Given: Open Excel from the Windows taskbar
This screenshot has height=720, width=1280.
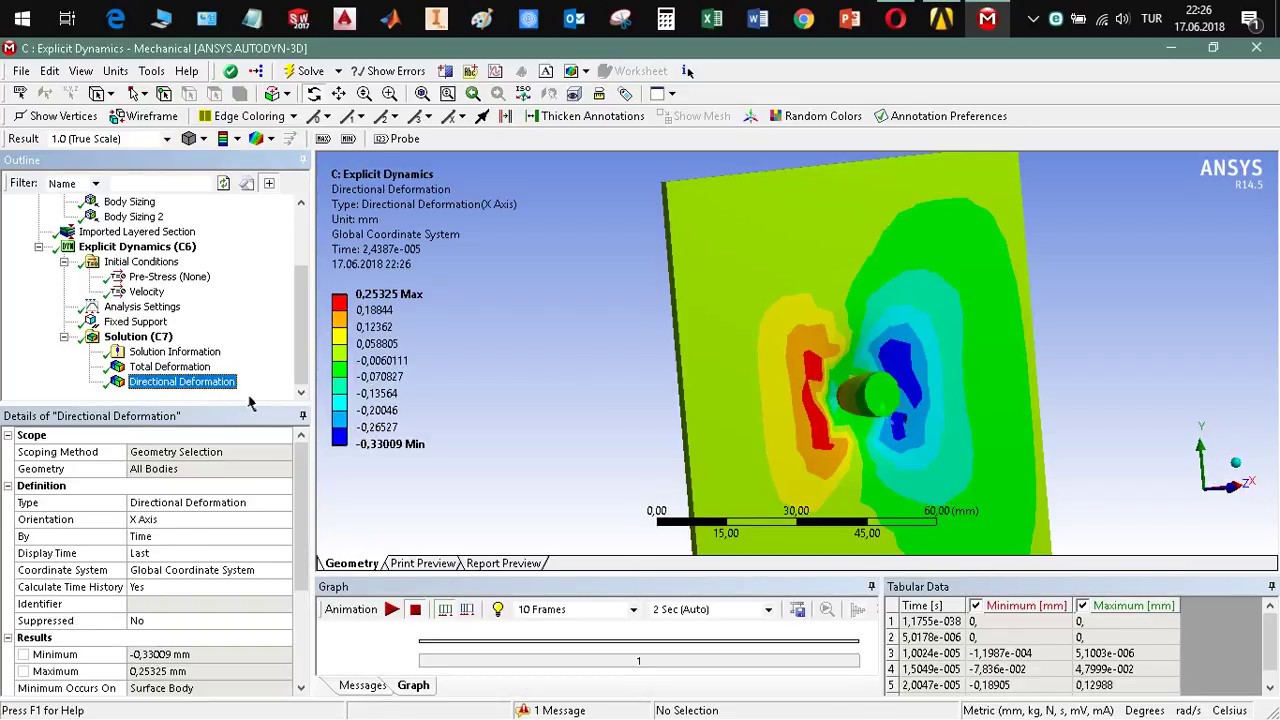Looking at the screenshot, I should (x=712, y=18).
